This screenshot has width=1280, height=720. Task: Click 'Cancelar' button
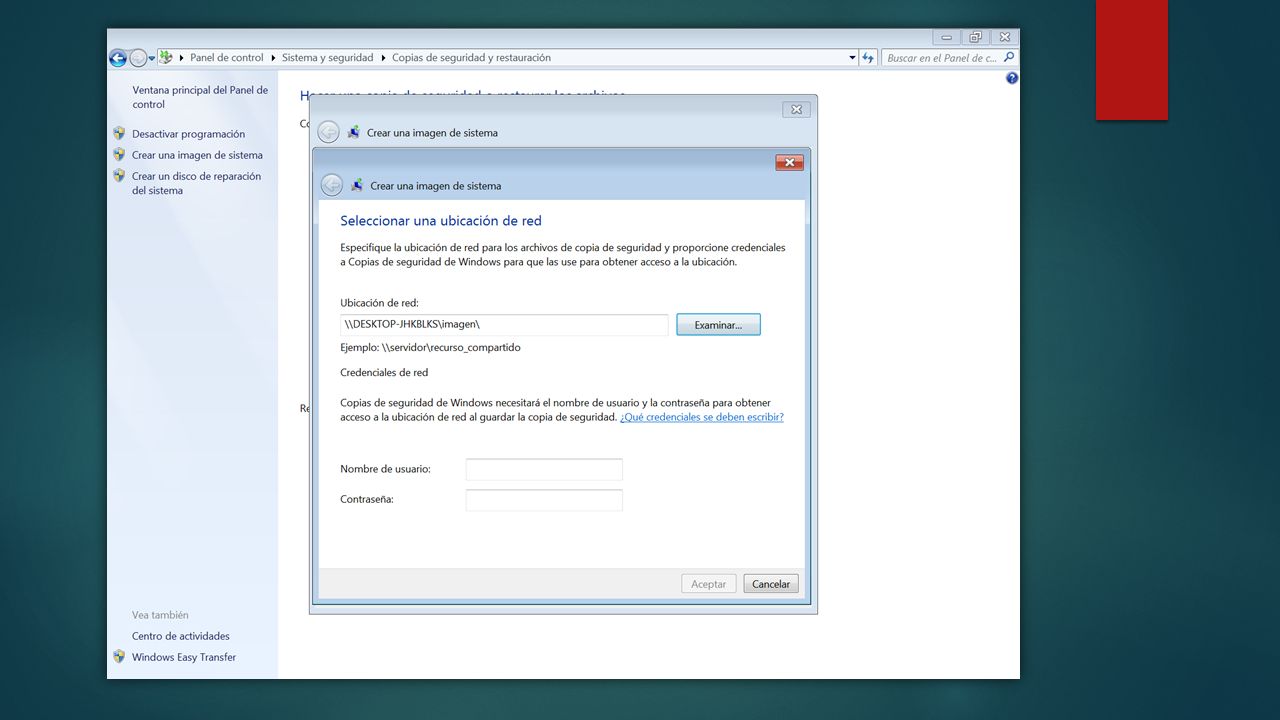(x=771, y=584)
